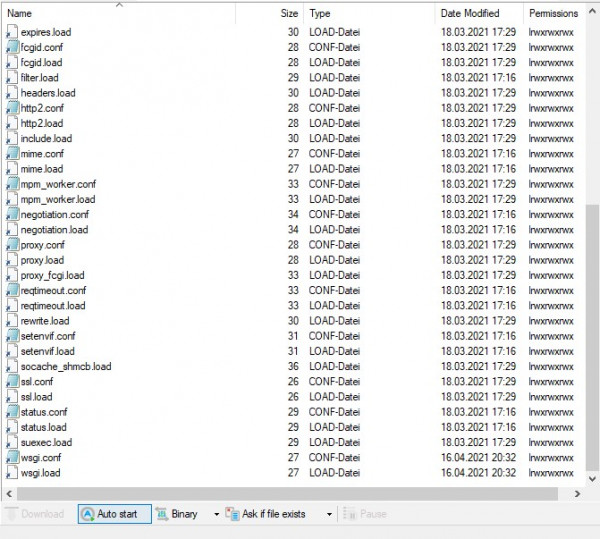Select the ssl.load file name

pyautogui.click(x=37, y=397)
